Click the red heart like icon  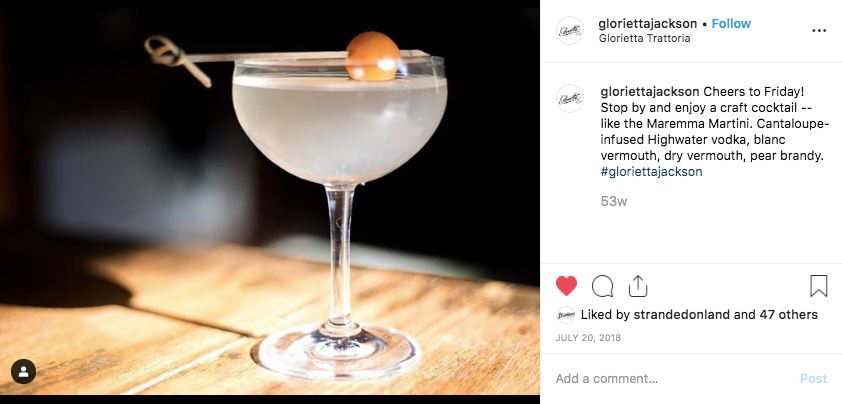566,286
